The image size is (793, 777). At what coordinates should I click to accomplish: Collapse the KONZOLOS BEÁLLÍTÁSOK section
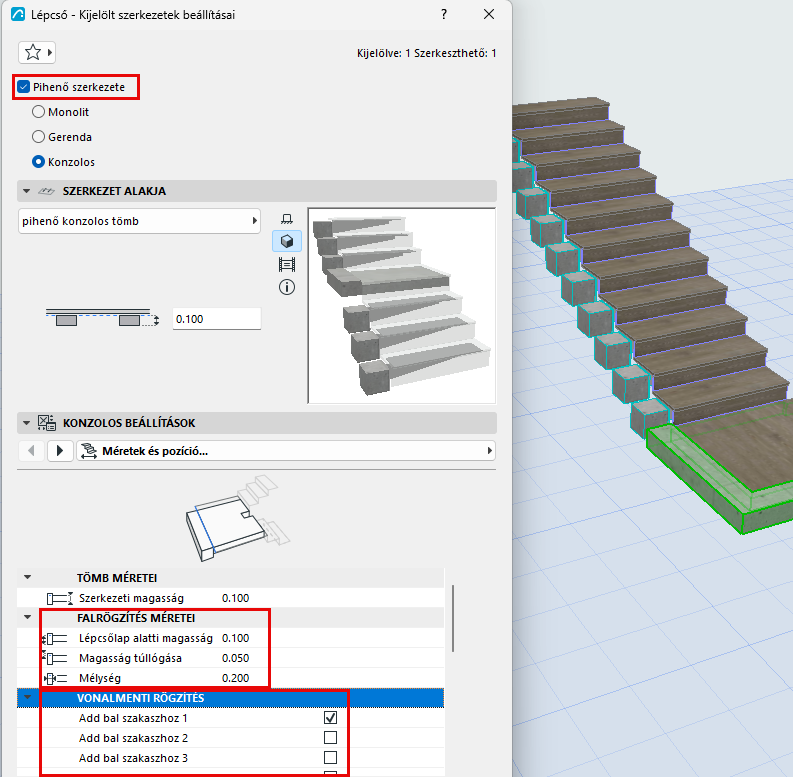tap(26, 423)
